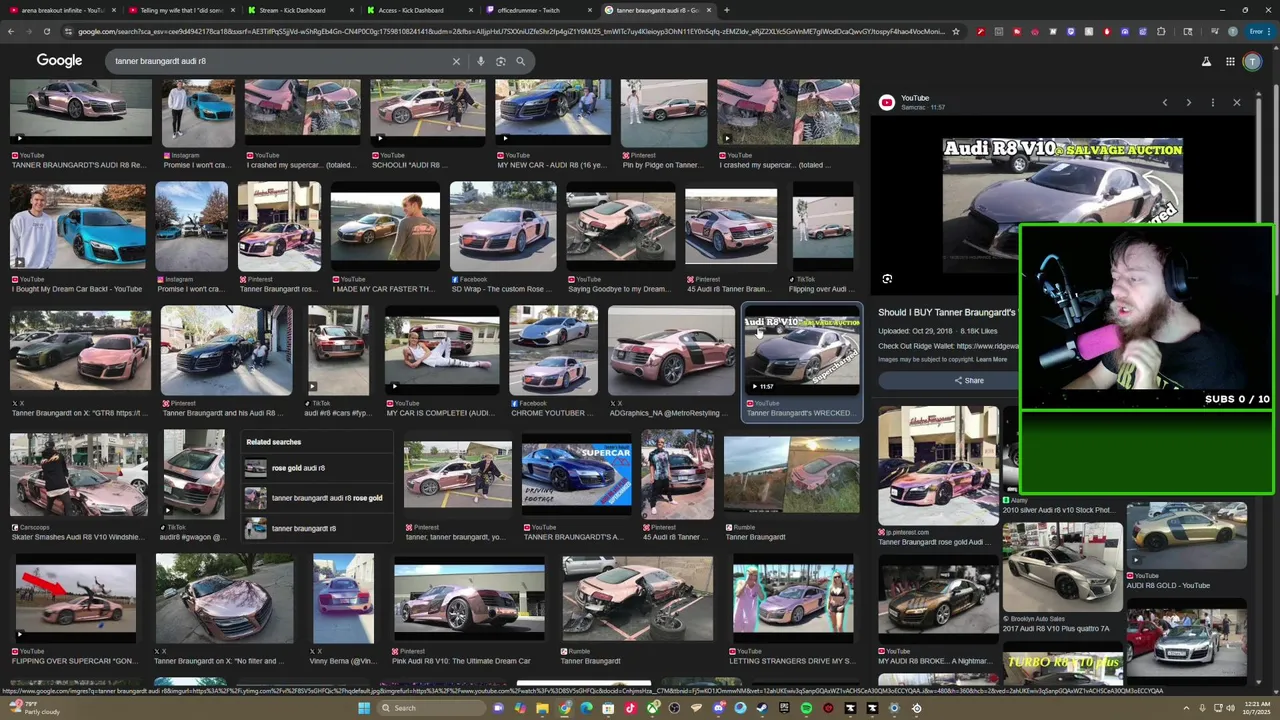
Task: Open Discord from taskbar
Action: pyautogui.click(x=718, y=708)
